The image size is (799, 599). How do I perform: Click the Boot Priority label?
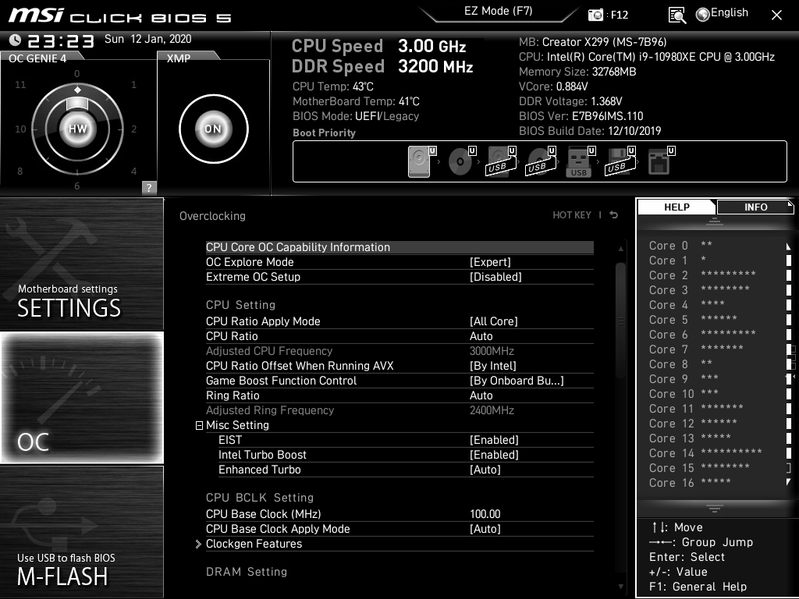click(x=324, y=133)
